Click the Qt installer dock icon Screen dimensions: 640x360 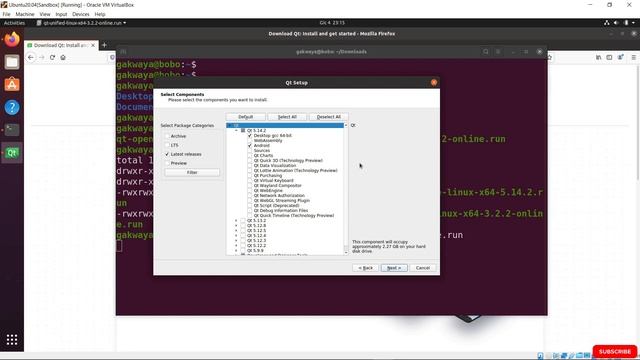(12, 153)
